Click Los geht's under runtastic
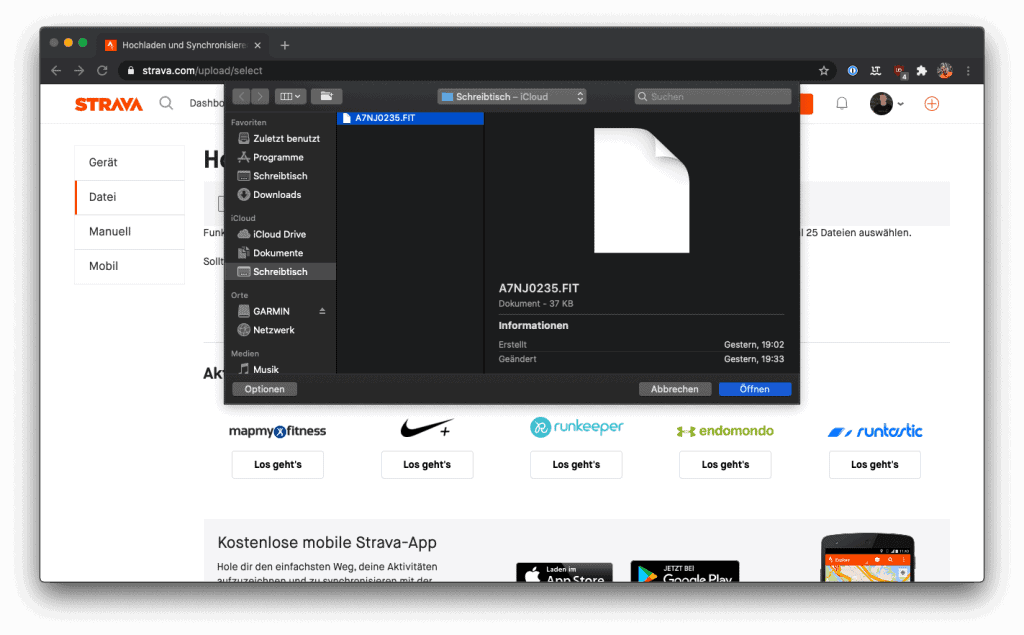Viewport: 1024px width, 635px height. (x=874, y=464)
